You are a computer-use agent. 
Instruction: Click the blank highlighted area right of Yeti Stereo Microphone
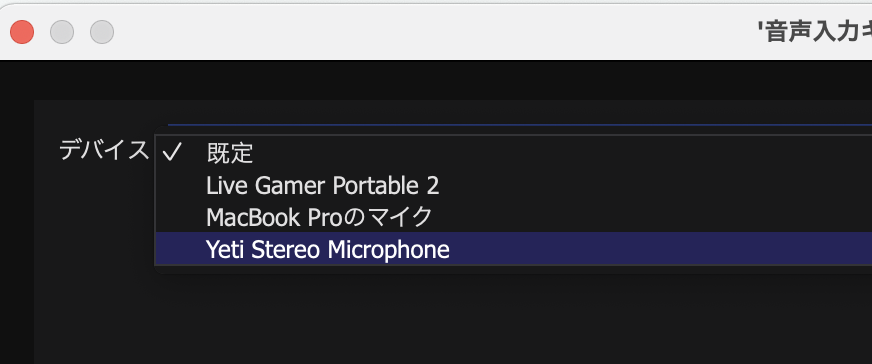(661, 249)
